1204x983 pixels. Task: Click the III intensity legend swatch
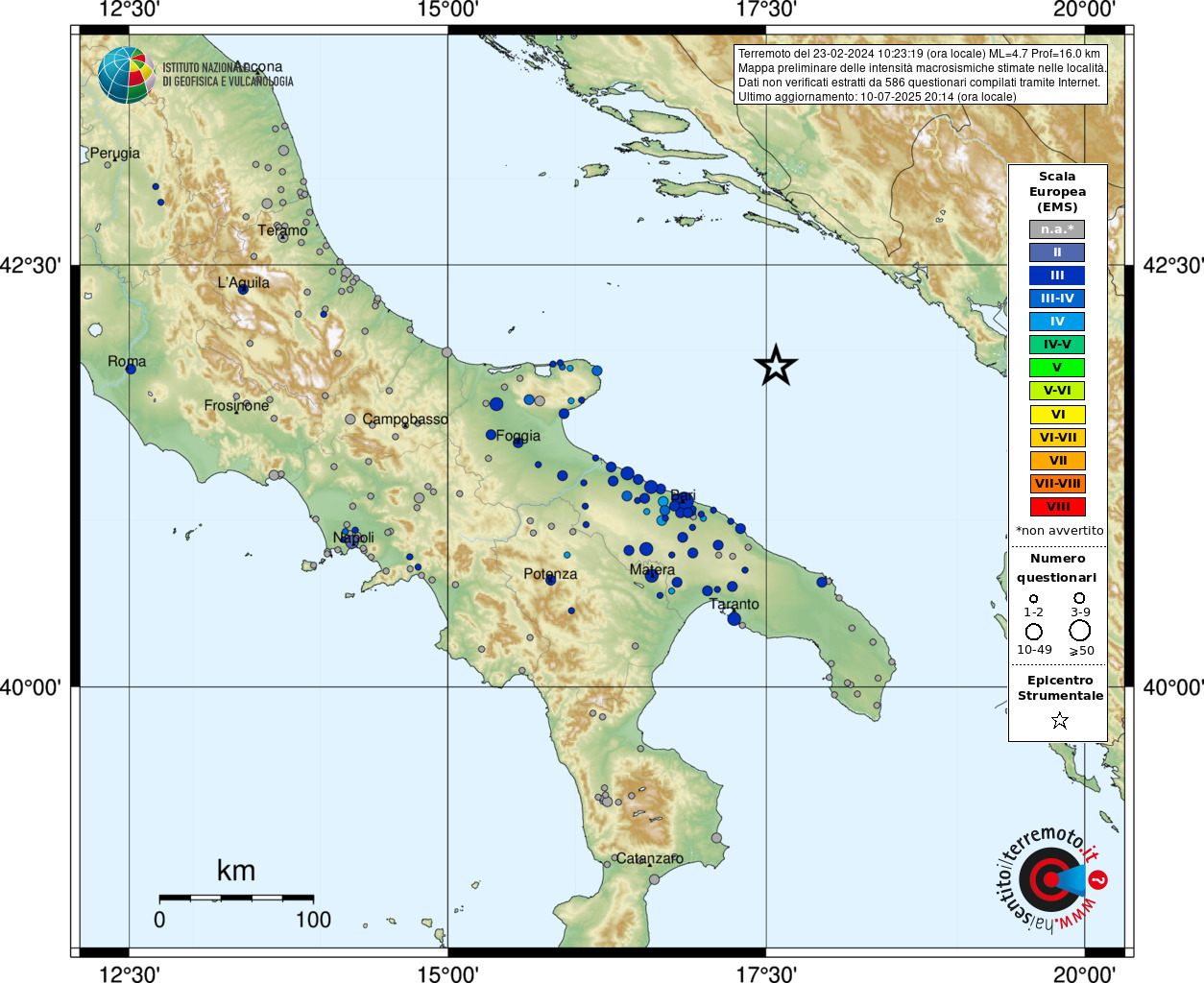1057,276
